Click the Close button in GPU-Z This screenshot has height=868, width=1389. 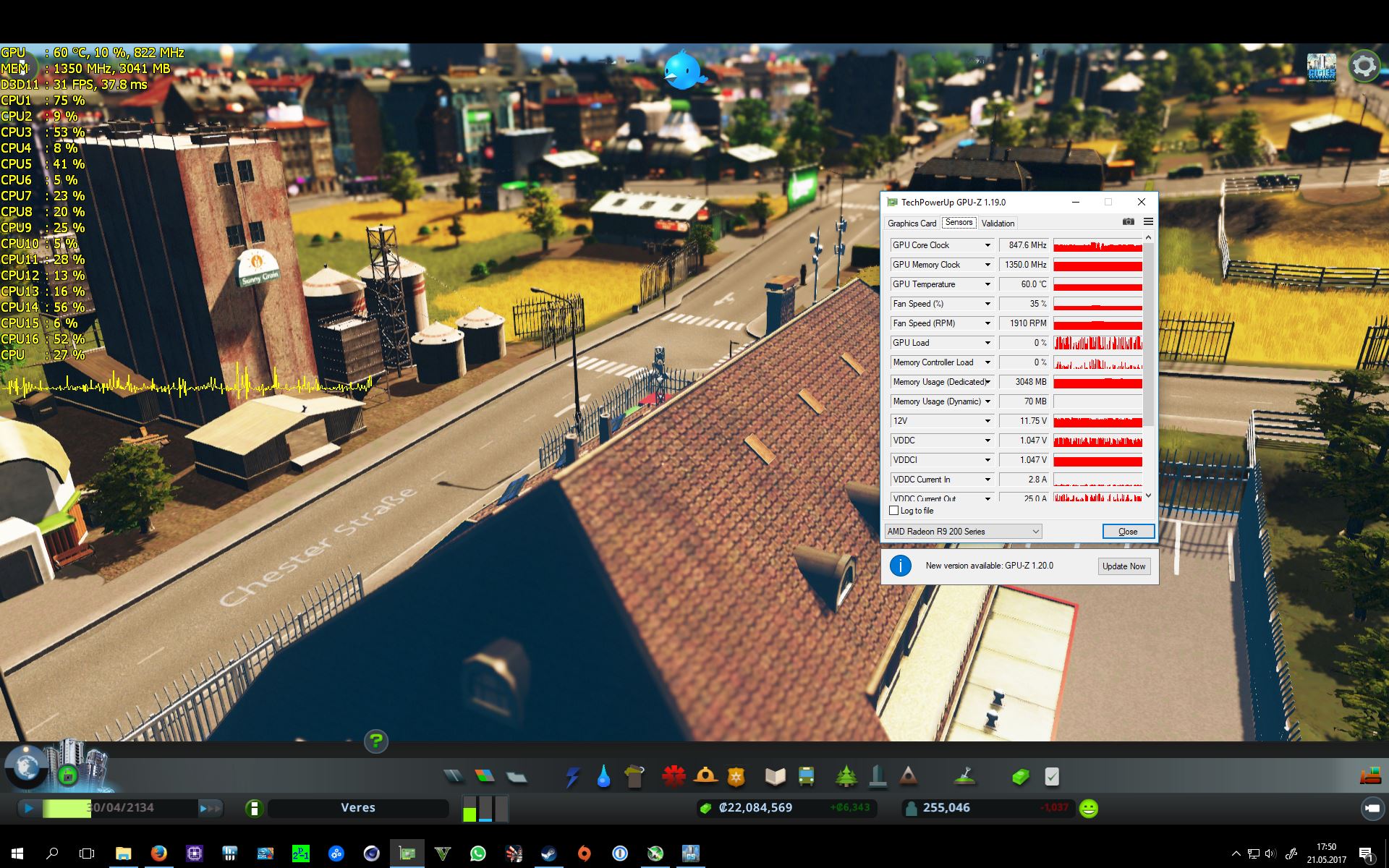[1128, 532]
